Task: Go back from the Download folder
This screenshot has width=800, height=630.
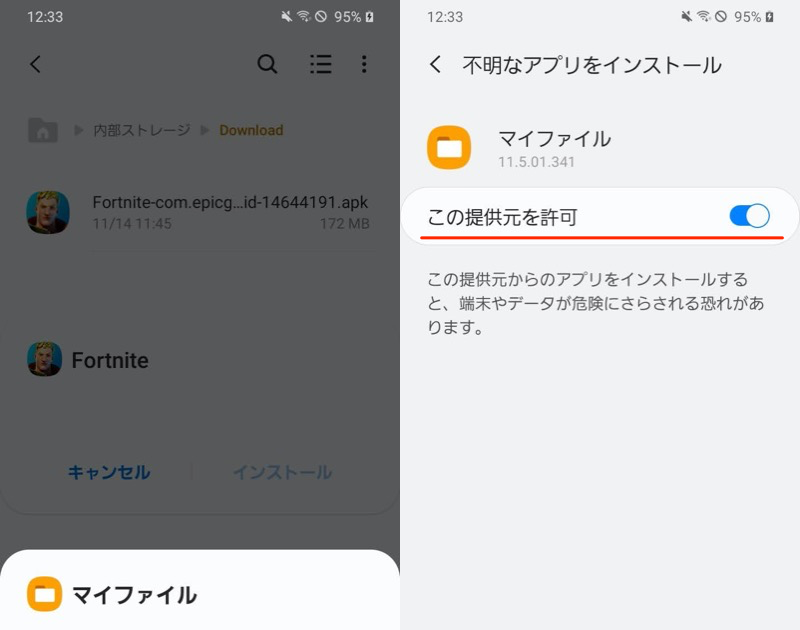Action: click(35, 64)
